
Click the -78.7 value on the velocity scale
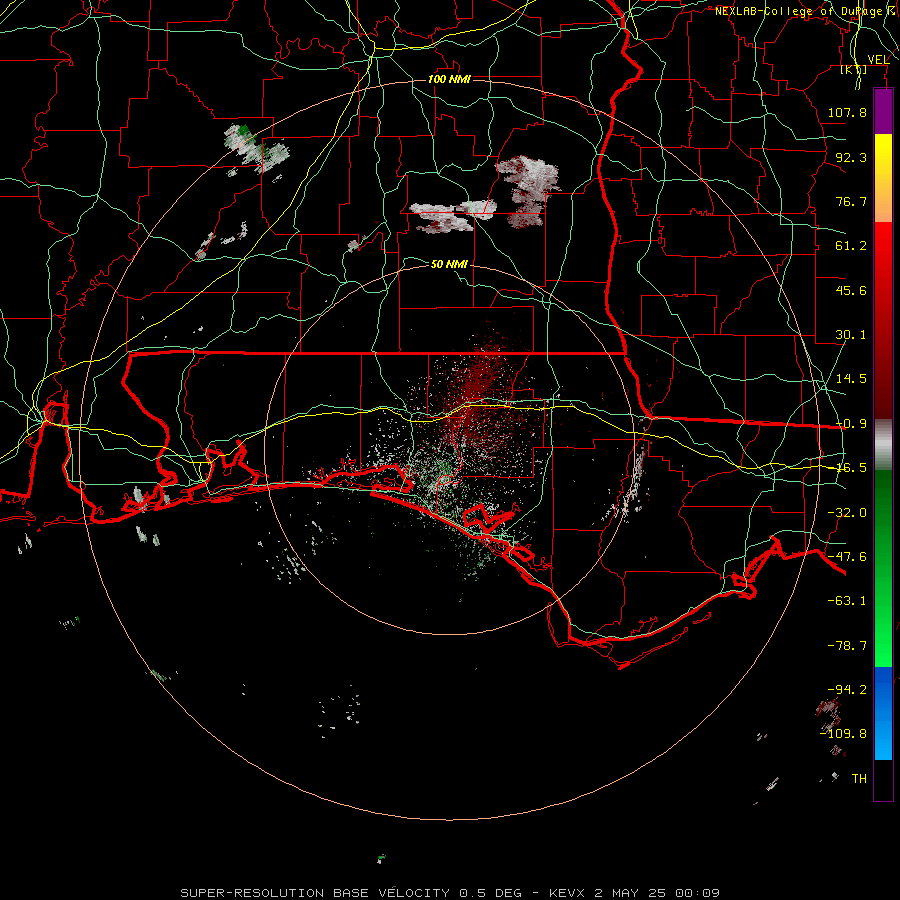click(847, 646)
